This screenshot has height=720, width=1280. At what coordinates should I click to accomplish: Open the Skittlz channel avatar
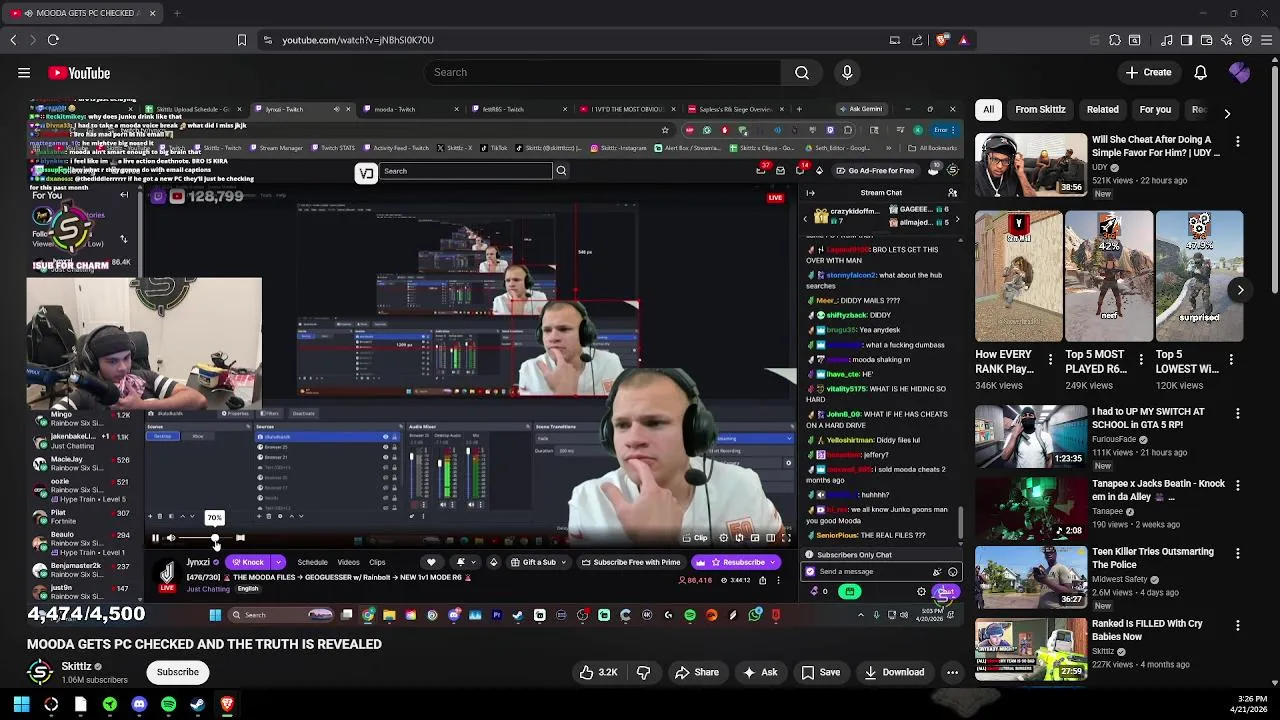coord(40,672)
